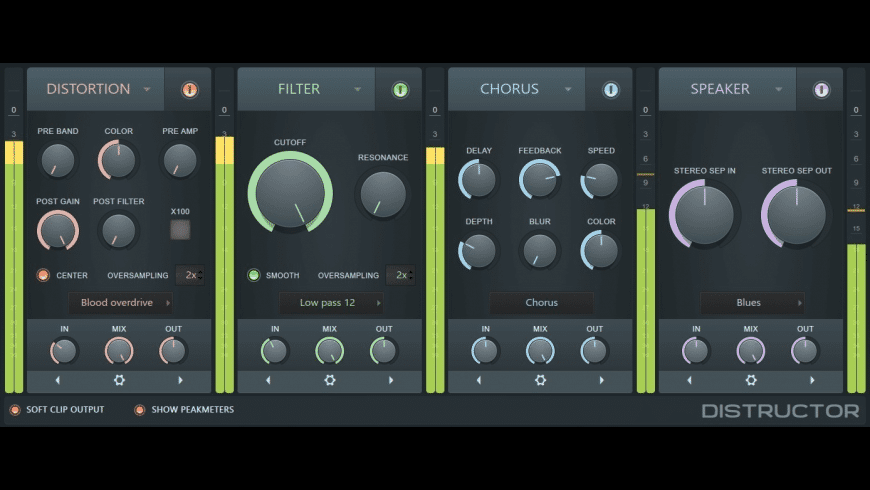
Task: Click Filter module right arrow
Action: 391,380
